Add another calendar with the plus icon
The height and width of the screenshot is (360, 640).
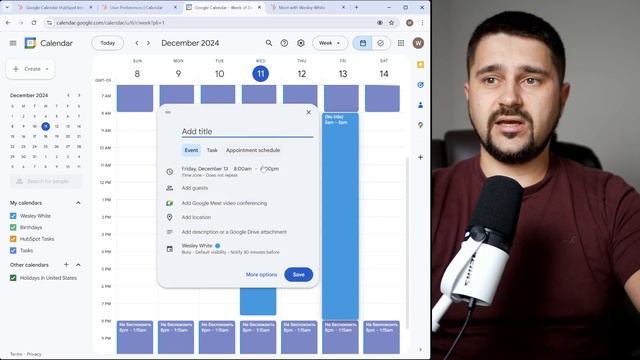coord(66,264)
